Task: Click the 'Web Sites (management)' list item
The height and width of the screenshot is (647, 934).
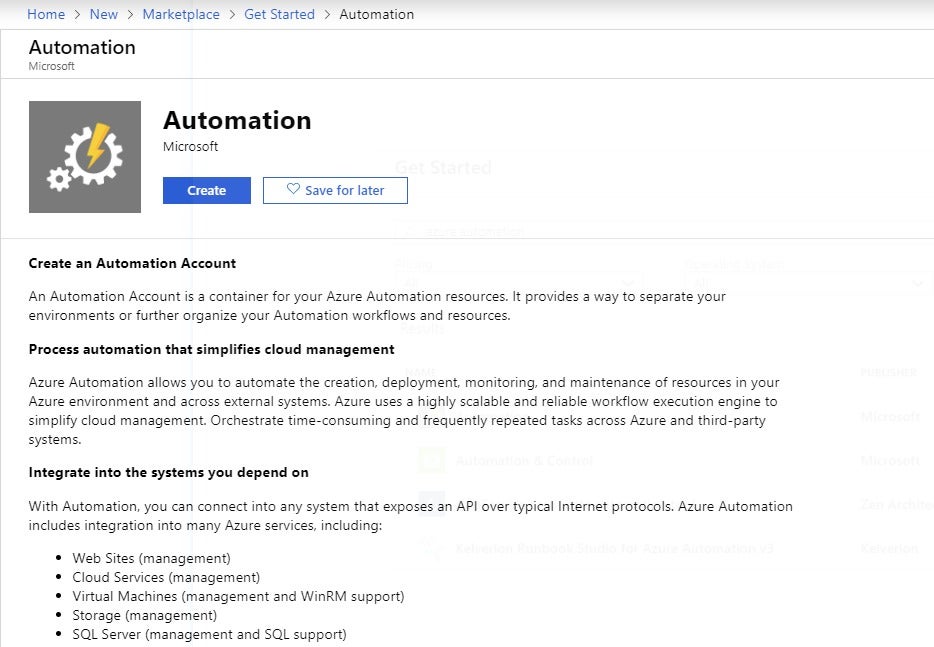Action: tap(151, 558)
